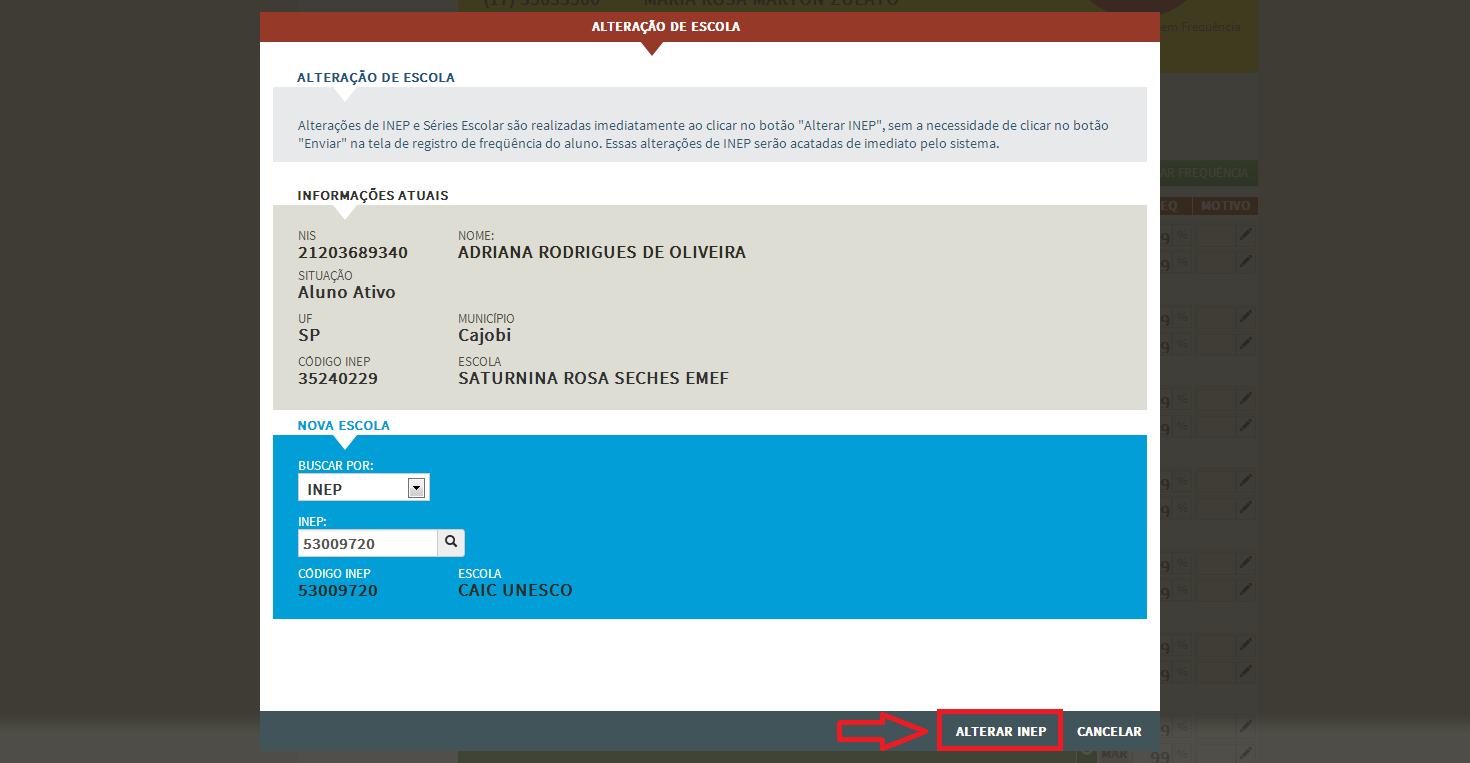Click the ALTERAÇÃO DE ESCOLA dialog title bar
Screen dimensions: 1470x763
710,27
